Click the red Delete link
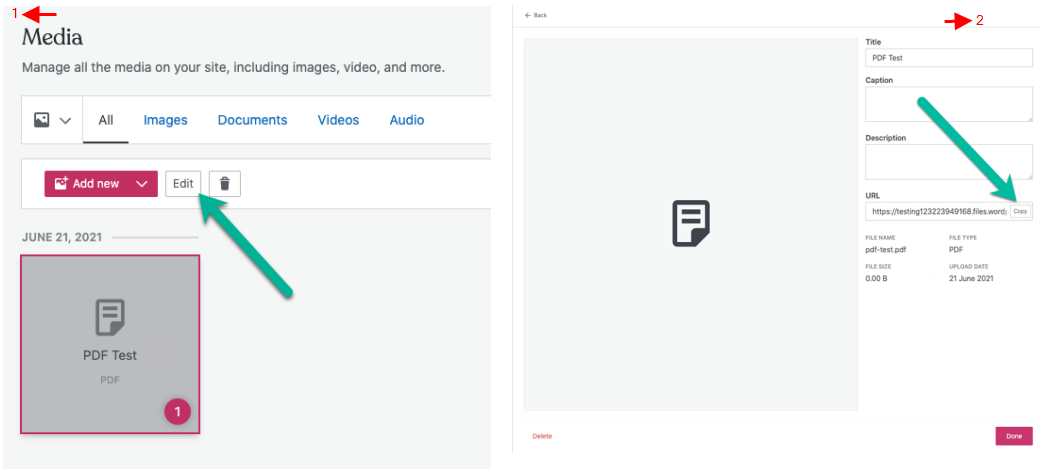The image size is (1040, 470). click(542, 436)
